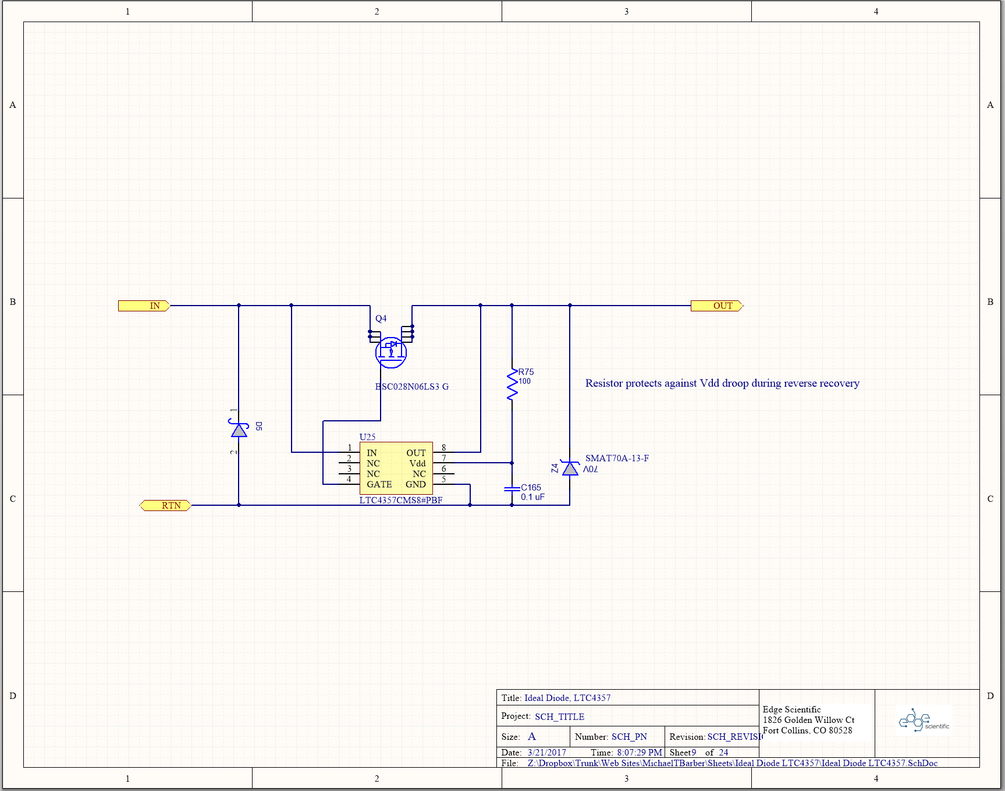Select the U25 LTC4357 IC body
This screenshot has height=791, width=1005.
[x=396, y=468]
